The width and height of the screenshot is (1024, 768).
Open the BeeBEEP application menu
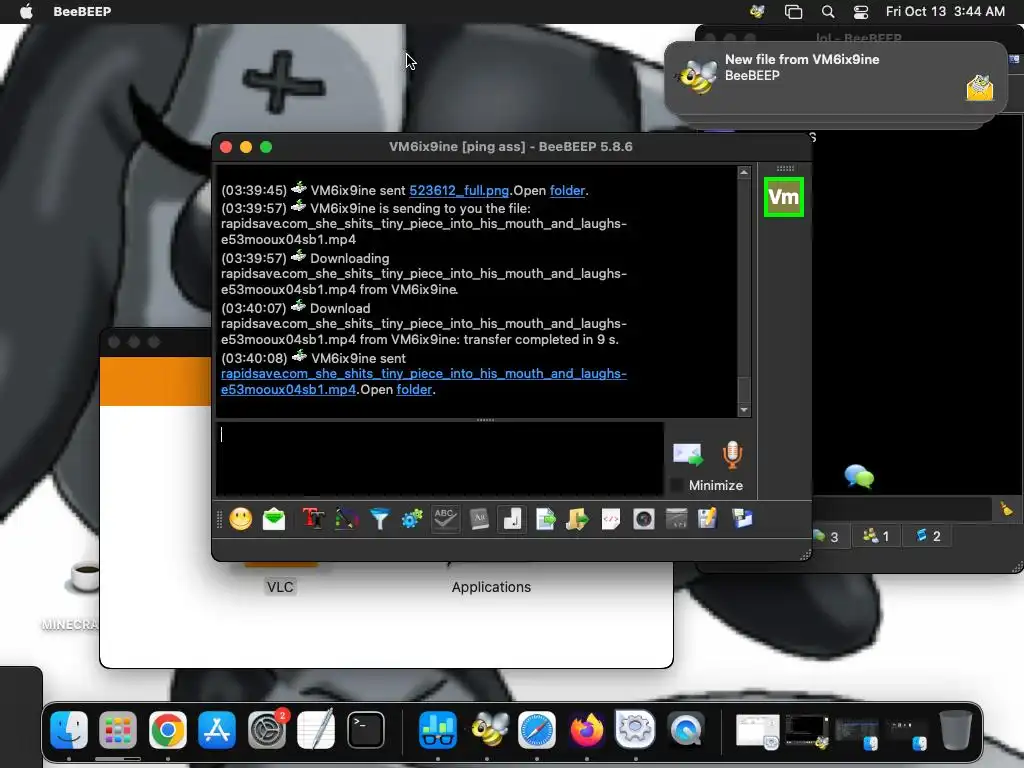click(82, 12)
